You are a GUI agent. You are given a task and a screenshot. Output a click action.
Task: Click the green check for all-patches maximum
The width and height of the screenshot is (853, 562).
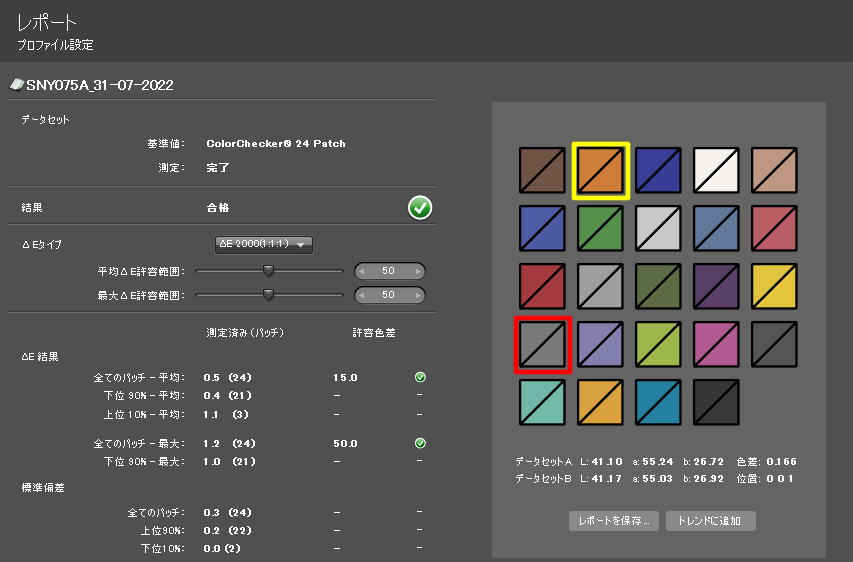point(420,443)
